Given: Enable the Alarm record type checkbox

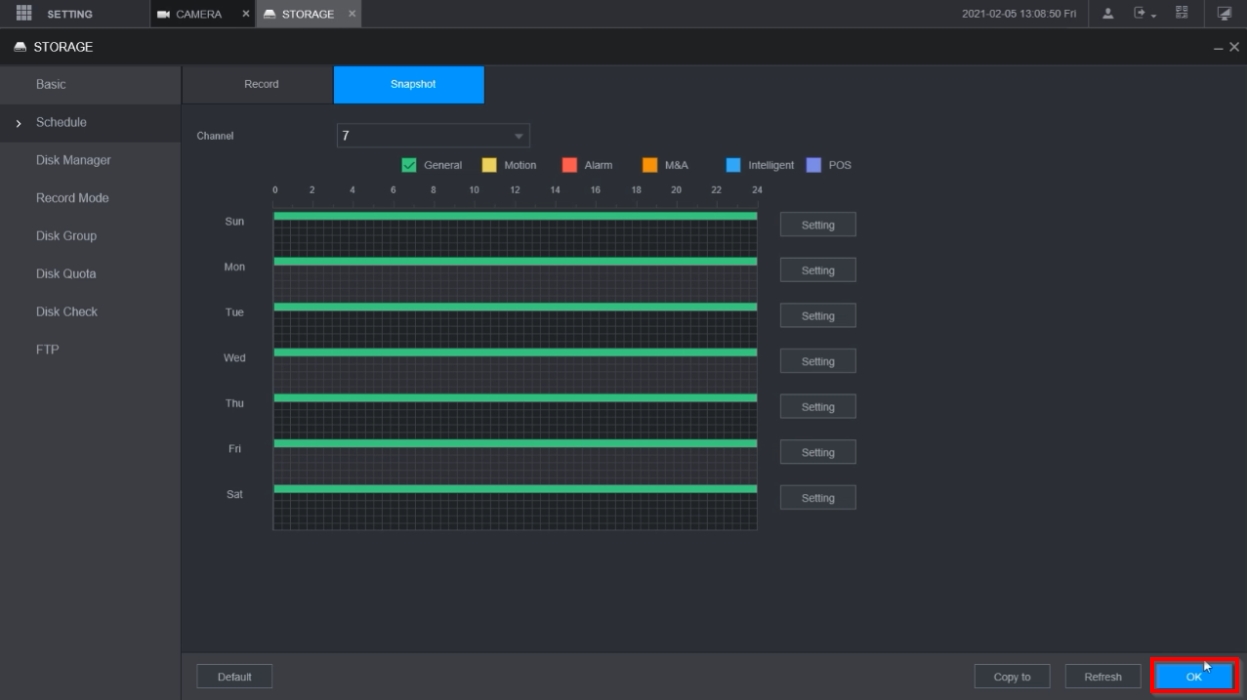Looking at the screenshot, I should coord(569,166).
